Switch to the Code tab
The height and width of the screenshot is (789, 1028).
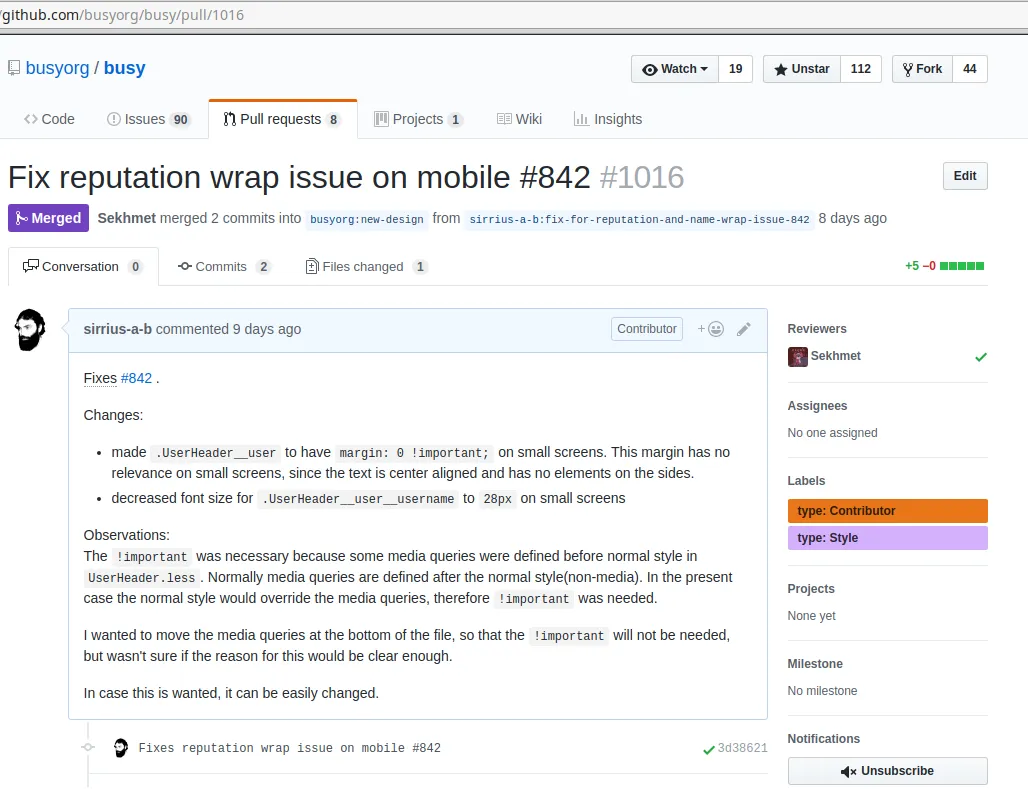coord(49,119)
